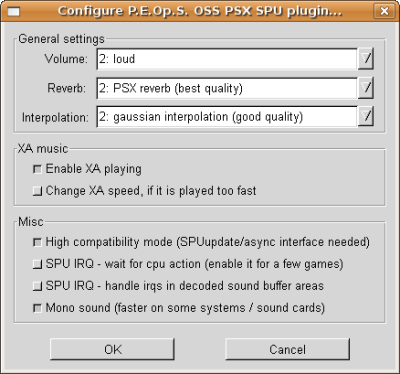Image resolution: width=400 pixels, height=374 pixels.
Task: Dismiss the dialog with Cancel button
Action: (287, 349)
